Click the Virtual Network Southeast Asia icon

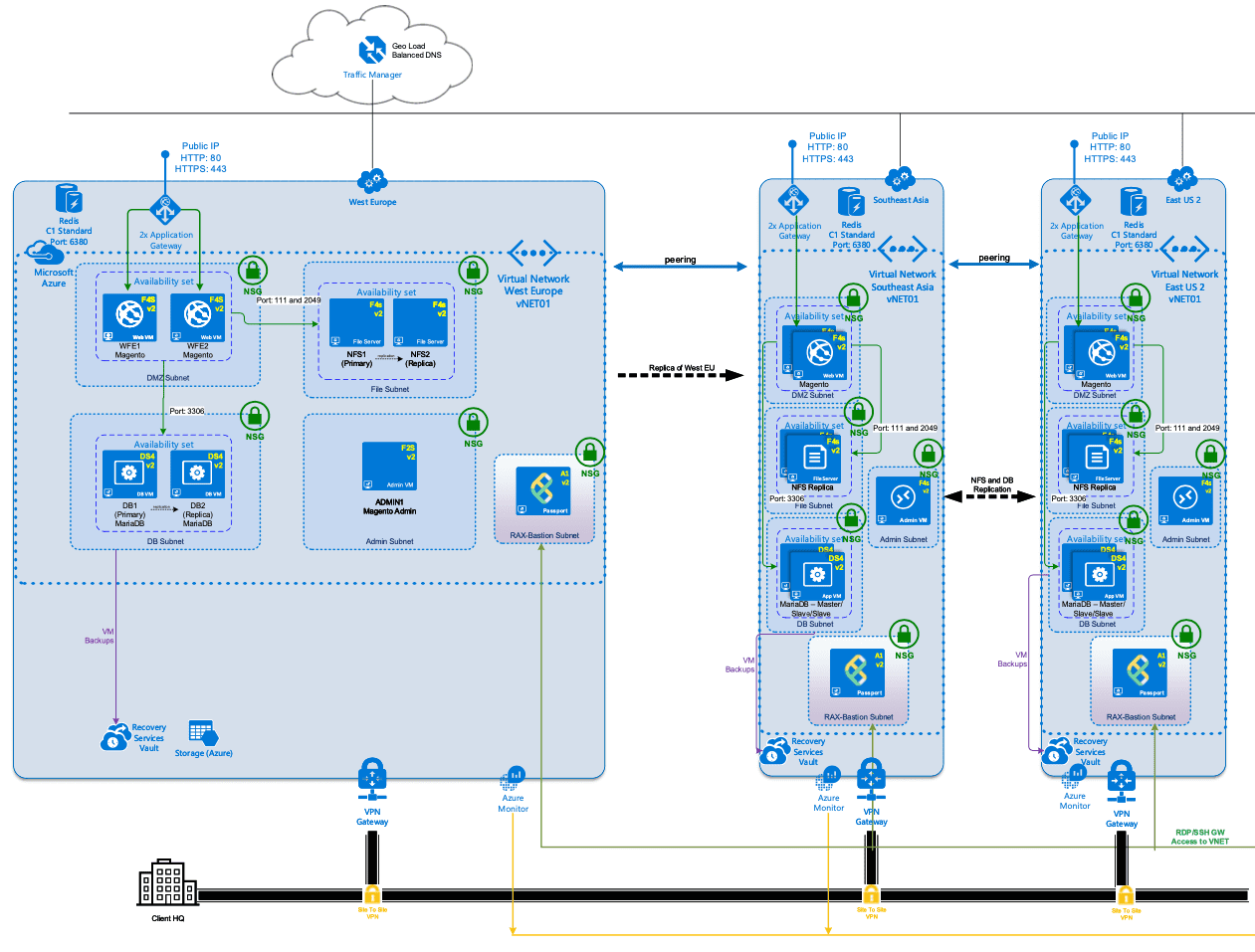point(903,249)
